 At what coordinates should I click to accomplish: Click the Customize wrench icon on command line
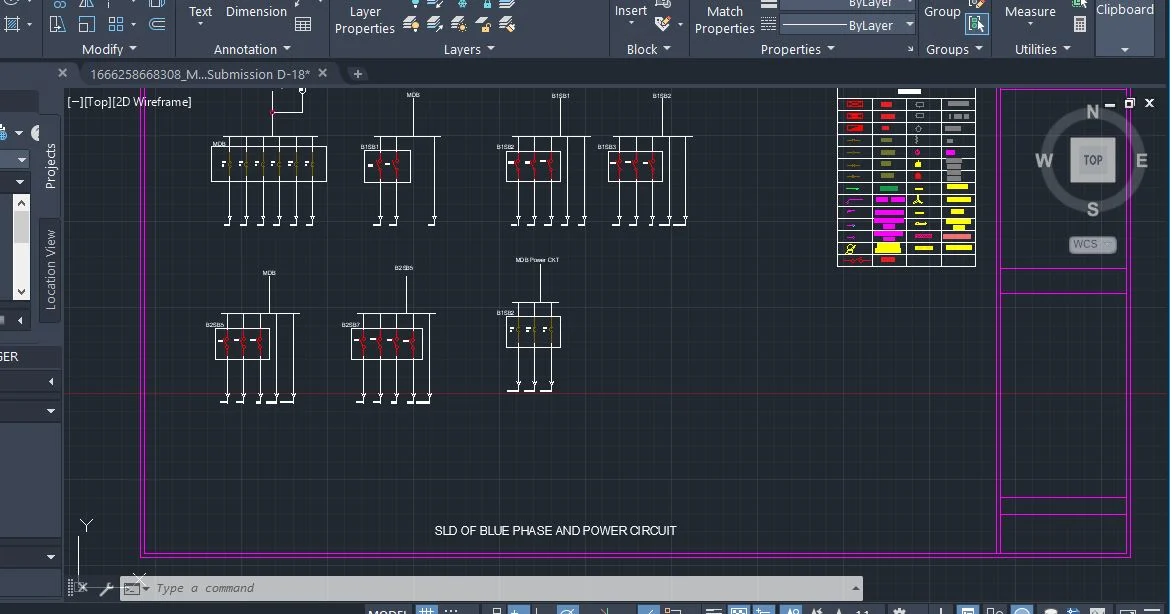[105, 589]
